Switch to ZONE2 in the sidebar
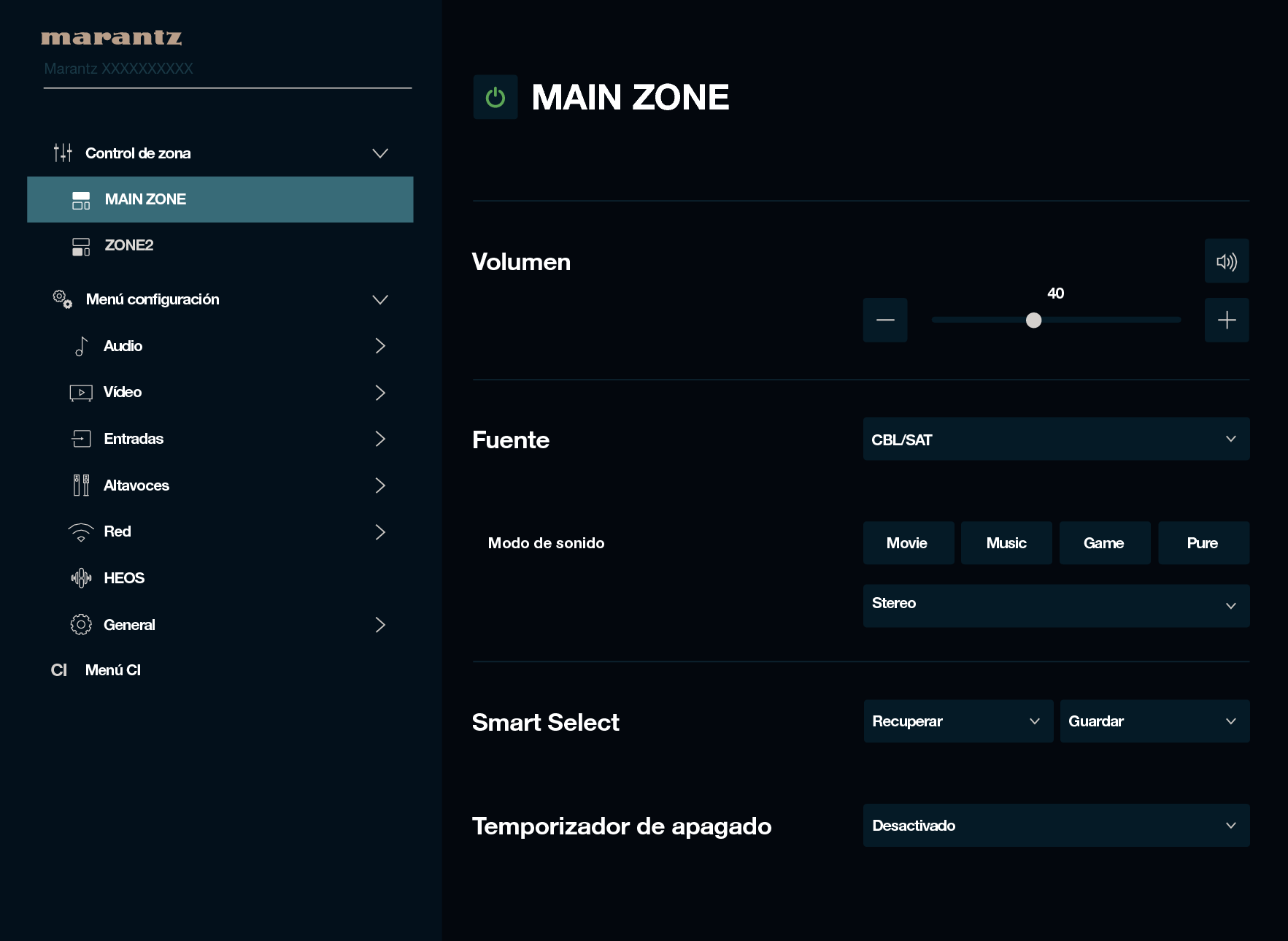This screenshot has width=1288, height=941. point(129,245)
